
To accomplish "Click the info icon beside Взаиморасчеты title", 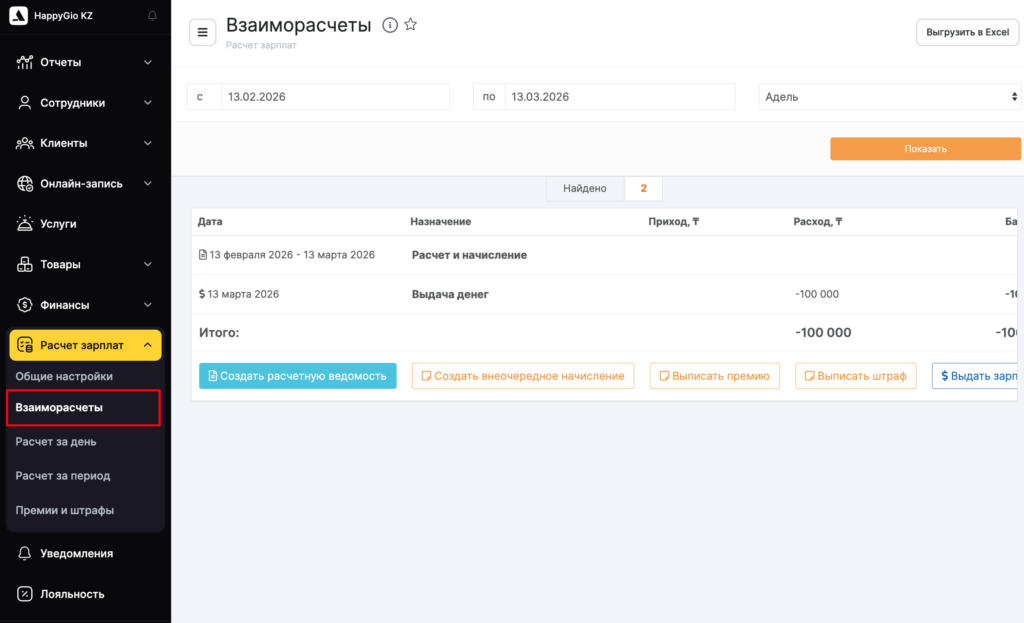I will coord(390,26).
